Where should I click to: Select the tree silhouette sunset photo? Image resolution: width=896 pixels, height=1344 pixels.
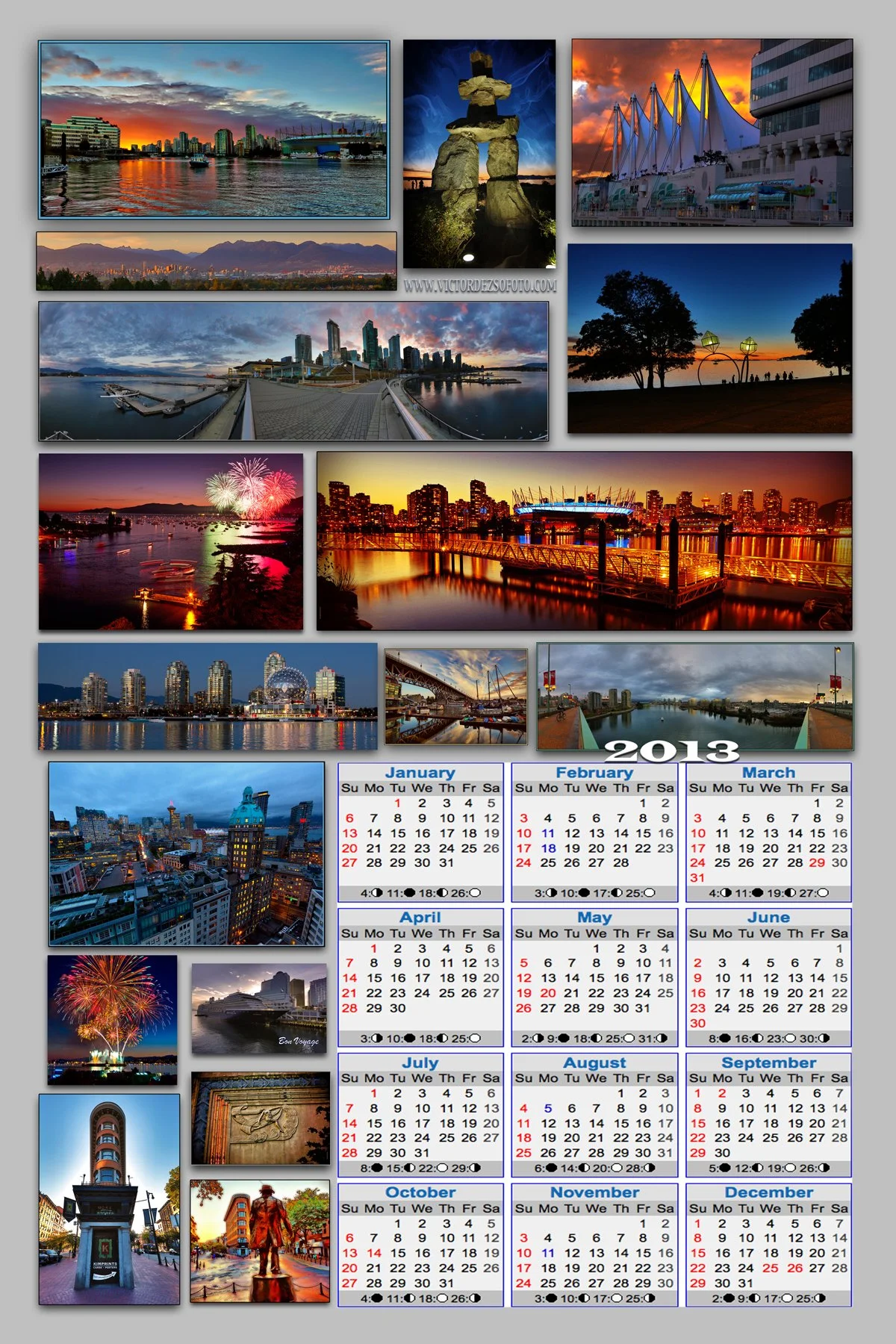pos(709,338)
